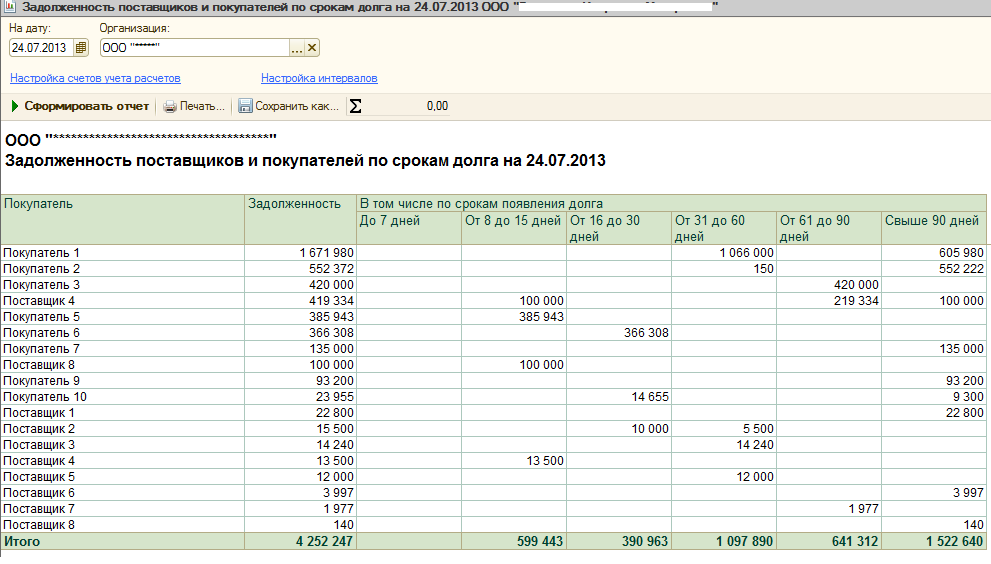Select the Покупатель 2 row name
This screenshot has height=564, width=991.
42,269
